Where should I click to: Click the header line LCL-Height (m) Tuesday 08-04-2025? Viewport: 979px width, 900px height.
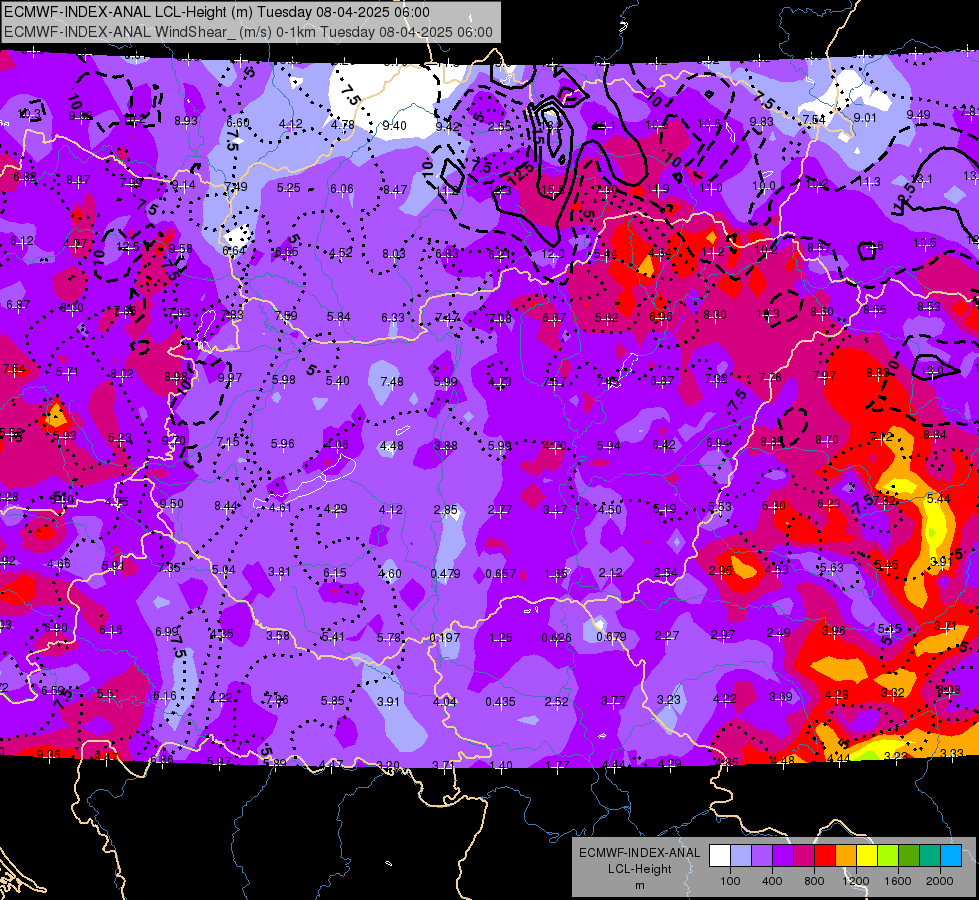coord(217,12)
